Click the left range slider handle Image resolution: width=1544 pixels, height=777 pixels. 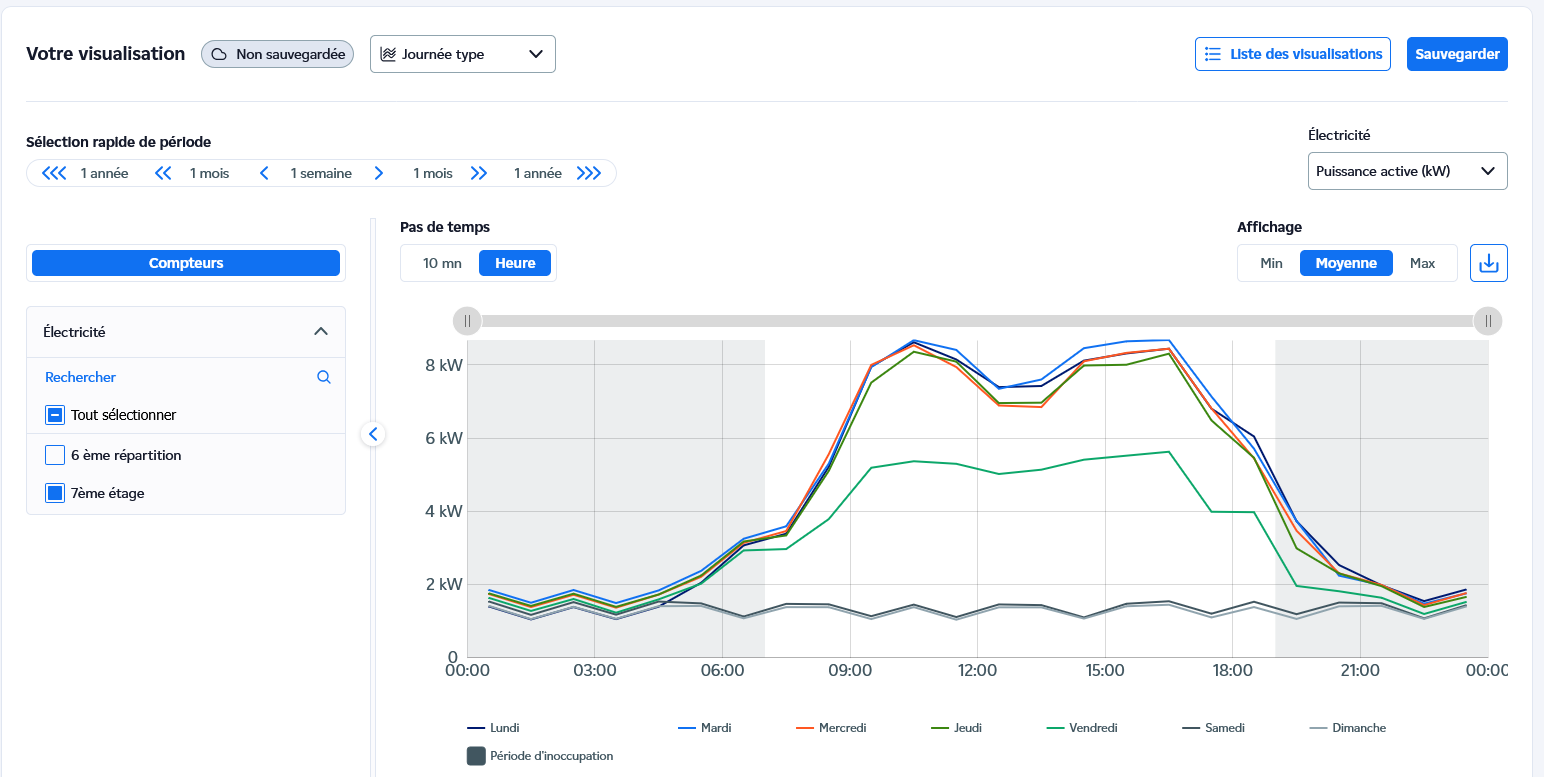(x=467, y=321)
